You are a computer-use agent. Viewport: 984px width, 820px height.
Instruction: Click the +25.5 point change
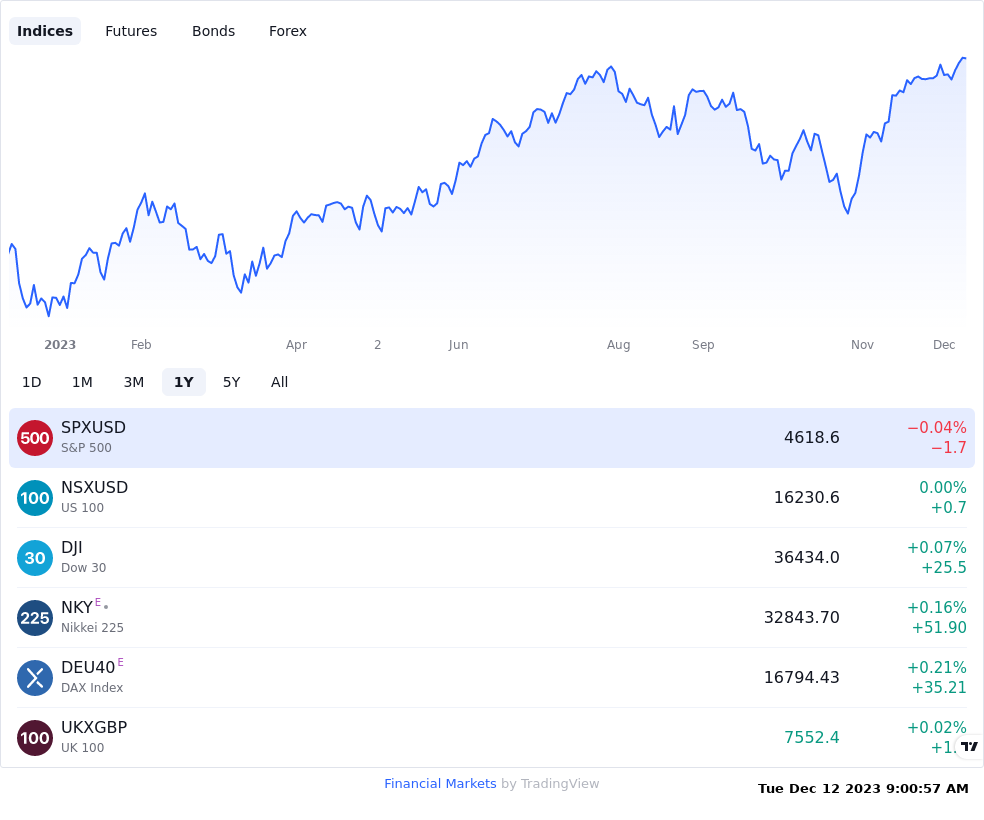coord(944,568)
